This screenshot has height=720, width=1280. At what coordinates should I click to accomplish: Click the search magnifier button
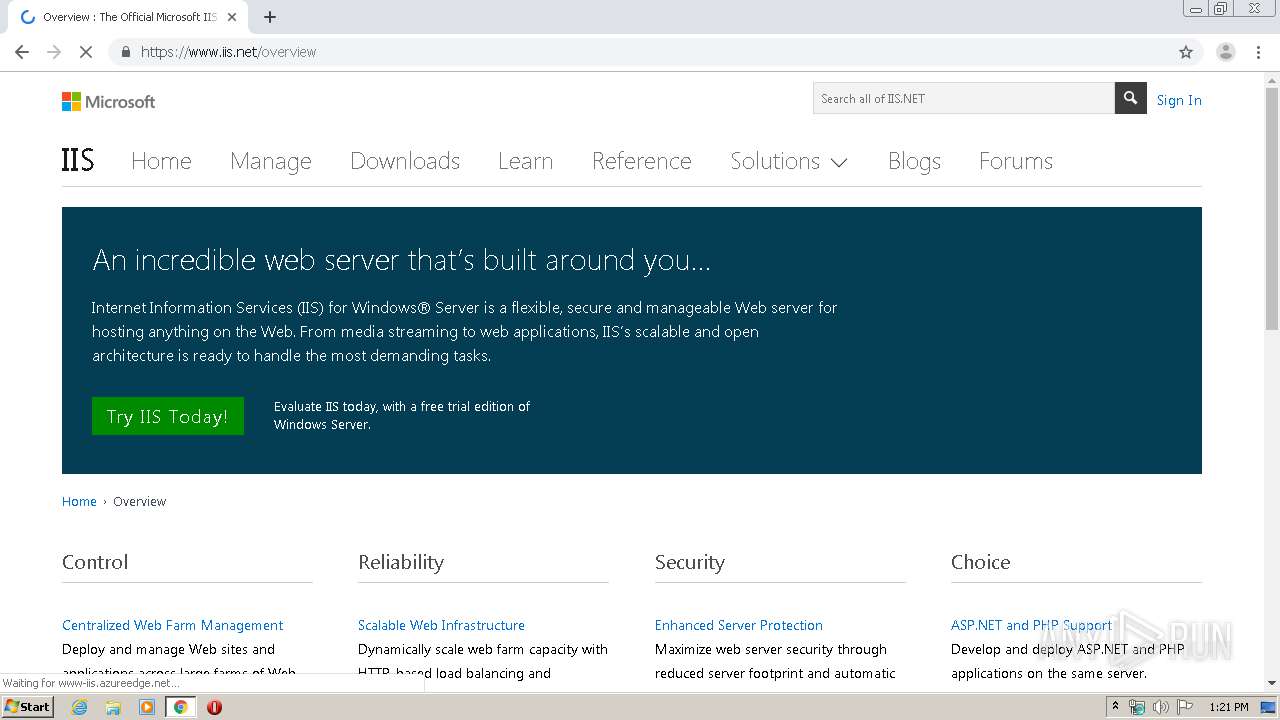[x=1130, y=98]
